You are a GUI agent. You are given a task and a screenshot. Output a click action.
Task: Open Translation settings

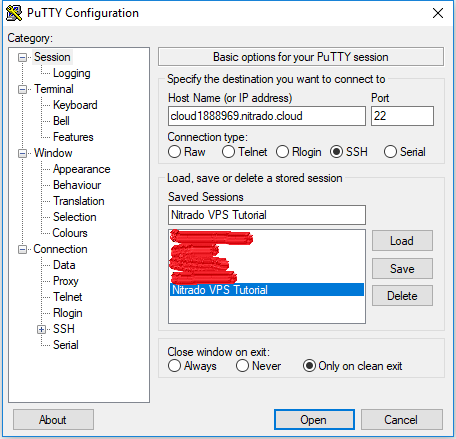(79, 201)
